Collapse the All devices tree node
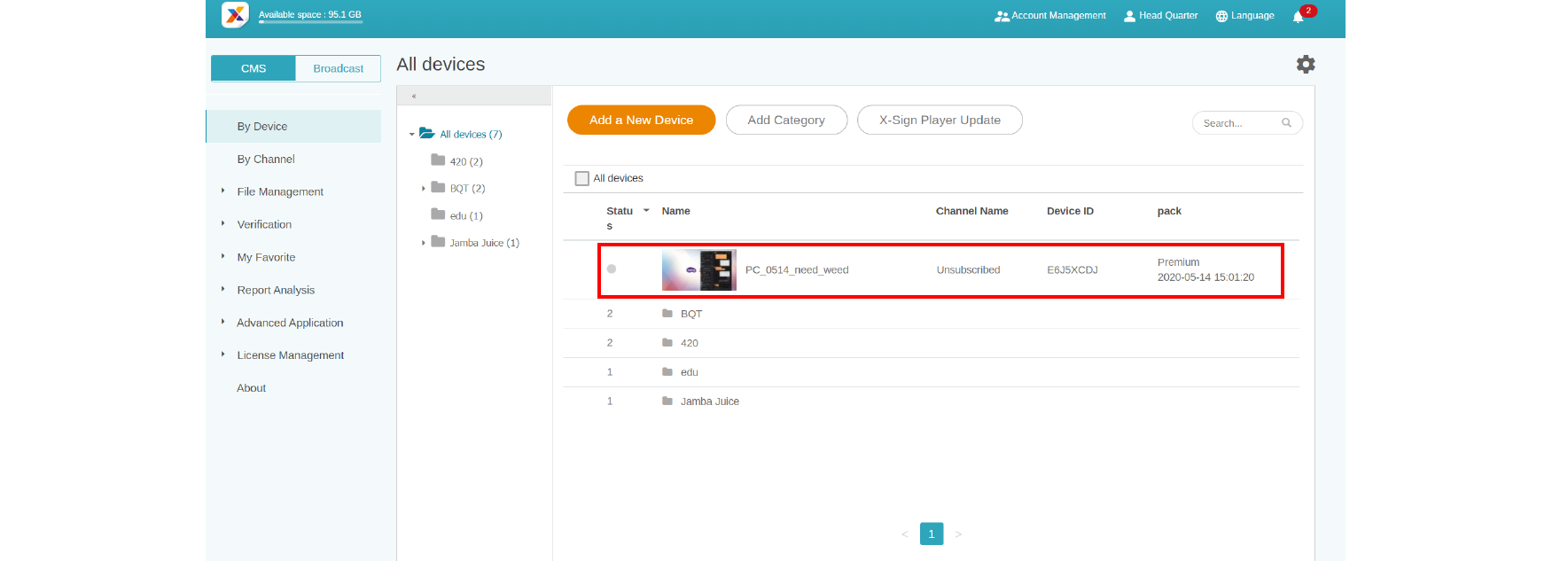 point(412,135)
